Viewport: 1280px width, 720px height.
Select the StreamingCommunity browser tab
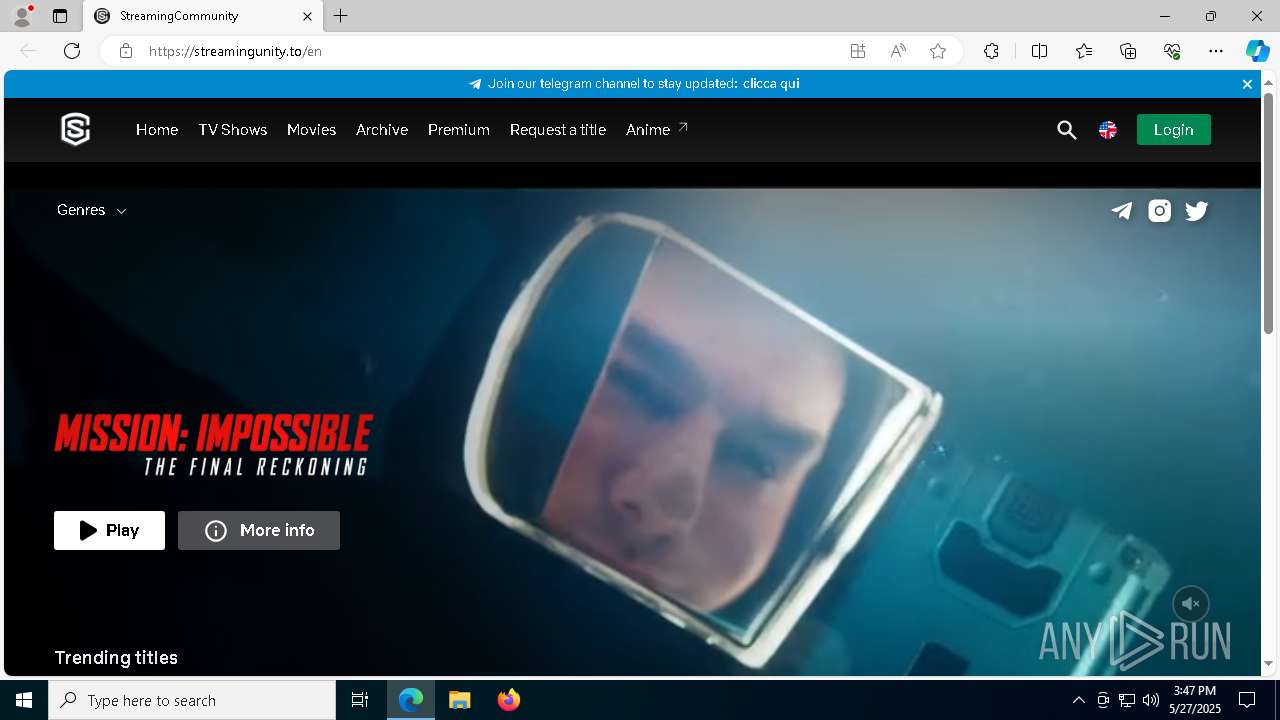204,16
